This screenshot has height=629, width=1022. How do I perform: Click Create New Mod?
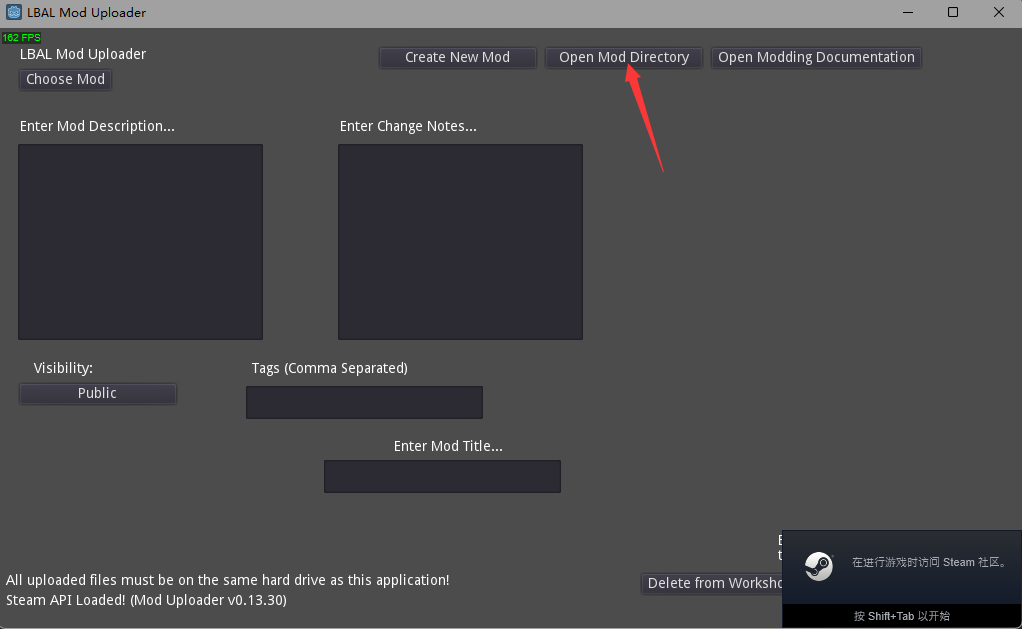pos(458,57)
